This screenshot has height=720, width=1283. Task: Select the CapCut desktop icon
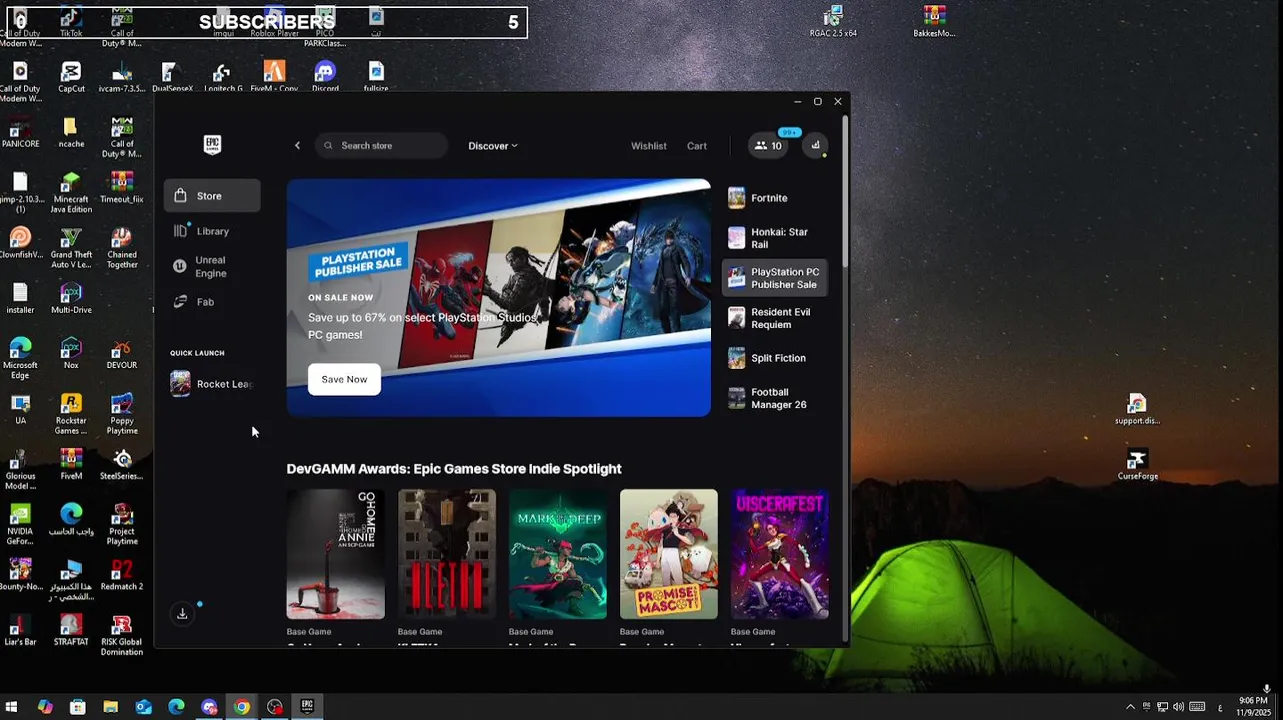pyautogui.click(x=71, y=77)
